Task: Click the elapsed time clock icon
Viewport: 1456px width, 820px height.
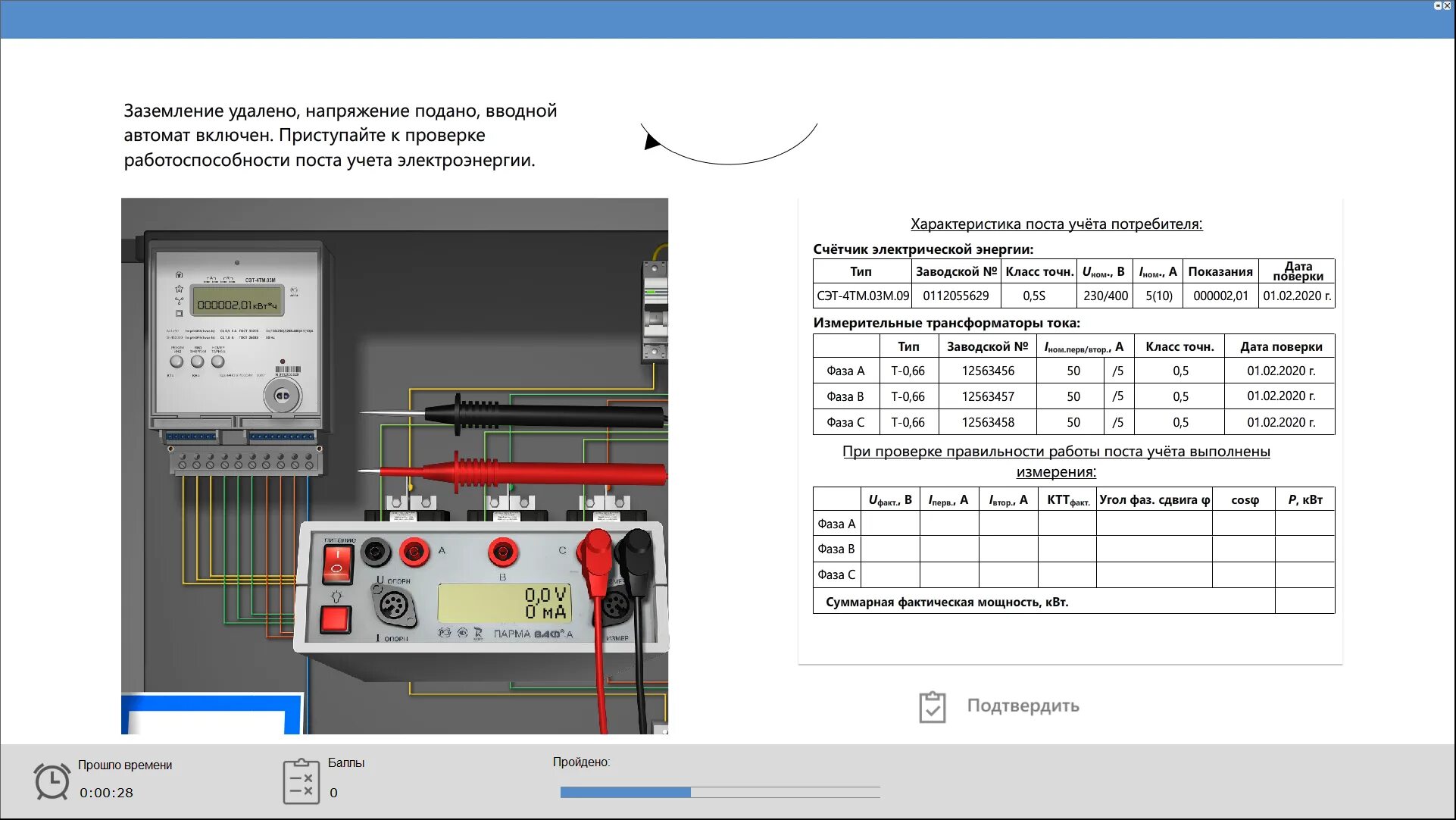Action: click(52, 781)
